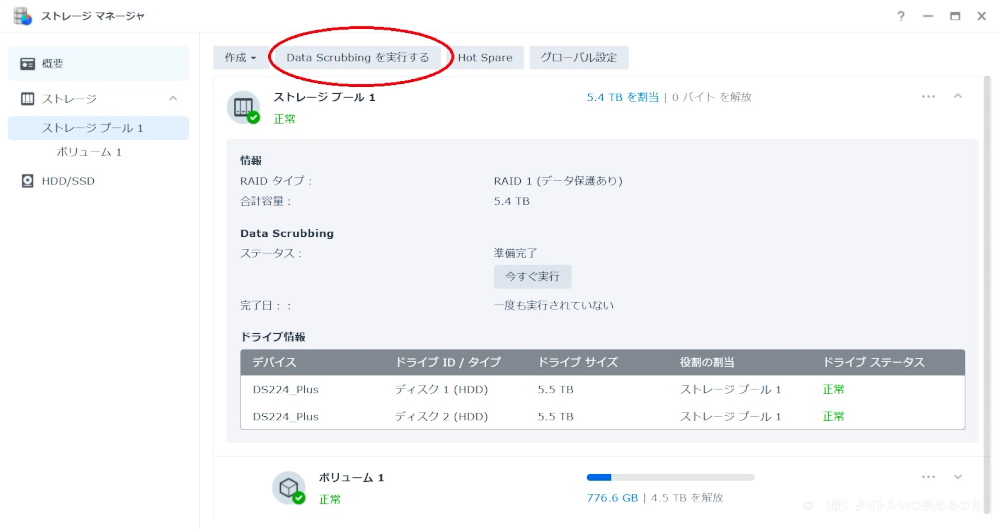Click the Storage Manager app icon in title bar
The image size is (1000, 529).
[22, 16]
